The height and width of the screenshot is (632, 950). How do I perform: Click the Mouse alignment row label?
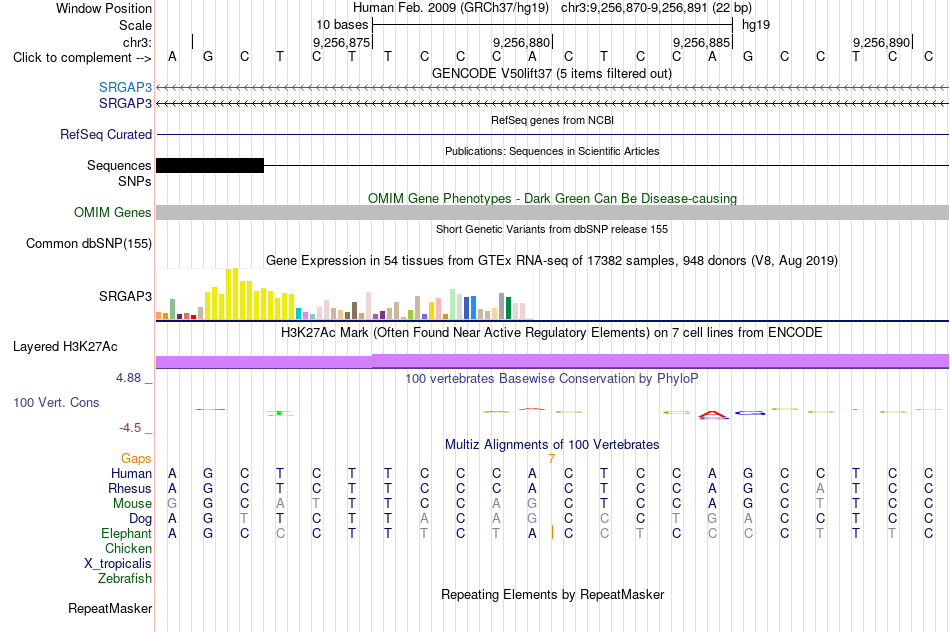click(132, 504)
